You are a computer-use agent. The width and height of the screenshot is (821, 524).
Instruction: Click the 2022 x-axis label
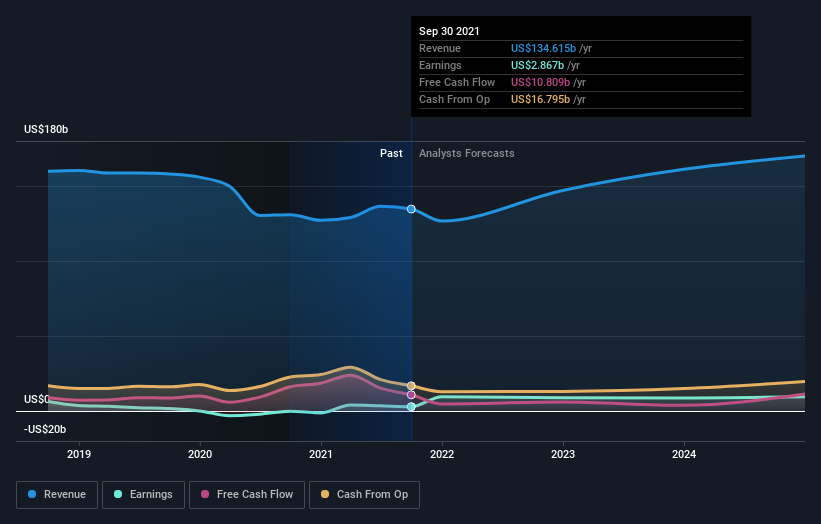pos(442,454)
